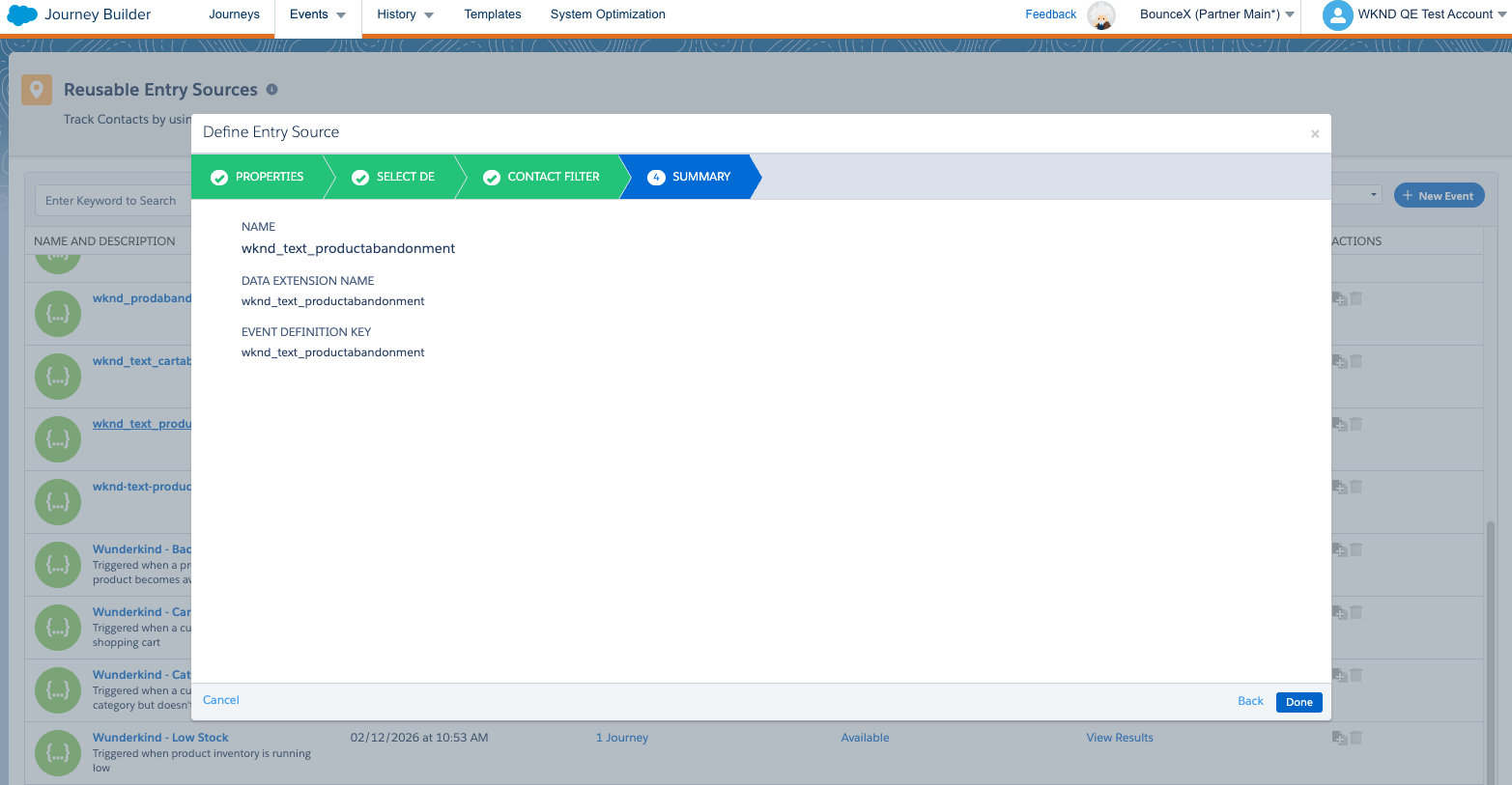The image size is (1512, 785).
Task: Click Reusable Entry Sources location pin icon
Action: click(x=37, y=90)
